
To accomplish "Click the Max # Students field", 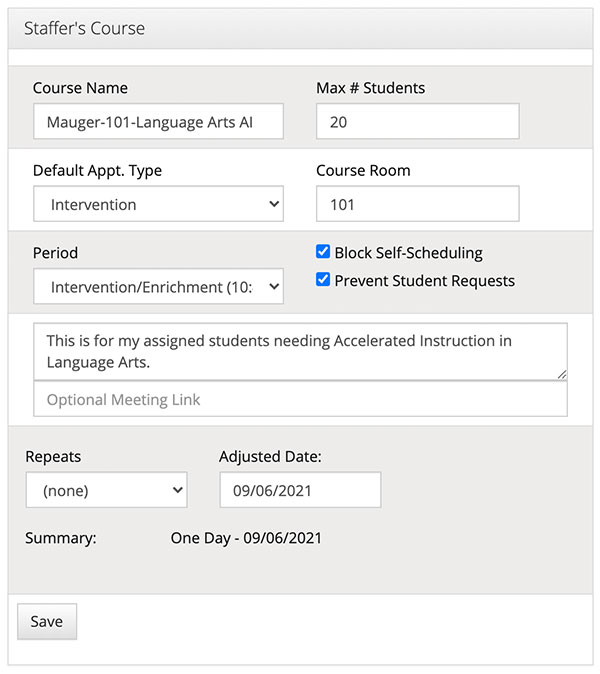I will coord(417,121).
